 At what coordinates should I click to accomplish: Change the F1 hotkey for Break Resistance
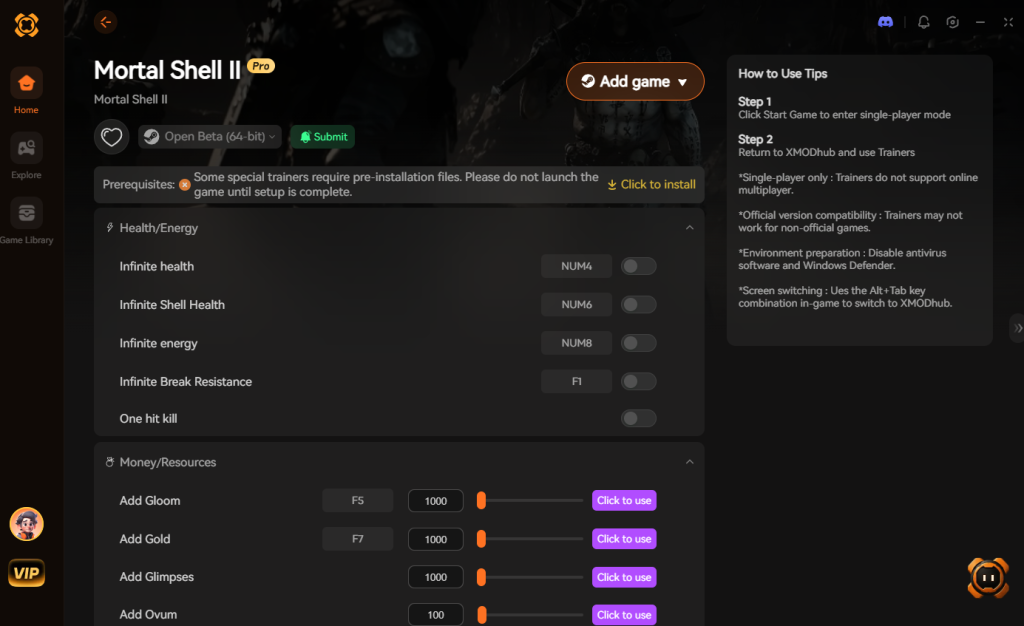tap(576, 382)
